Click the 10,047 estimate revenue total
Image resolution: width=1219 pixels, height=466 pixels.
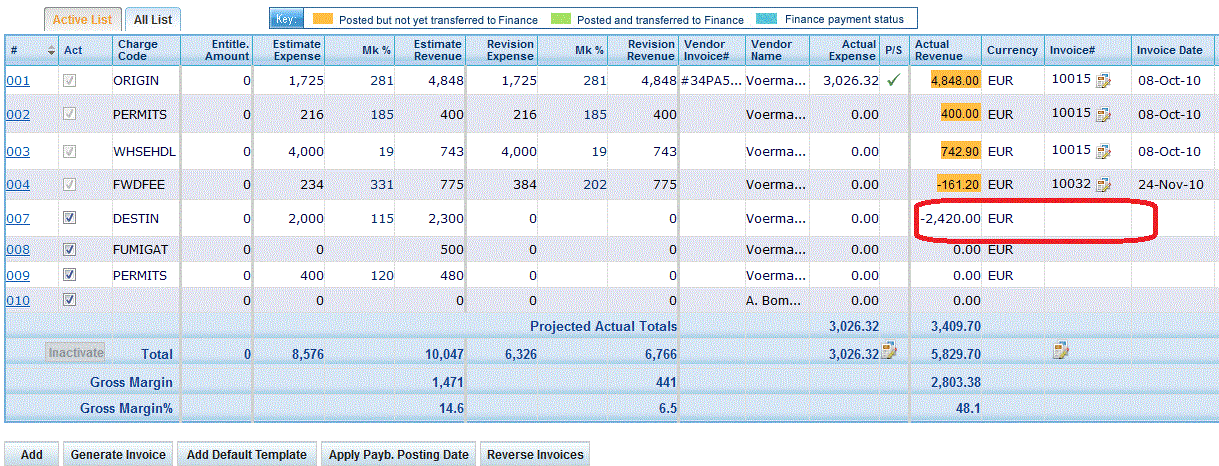pyautogui.click(x=443, y=354)
